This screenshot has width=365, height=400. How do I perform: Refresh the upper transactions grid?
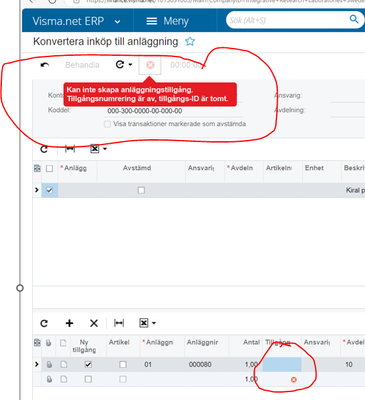point(44,149)
